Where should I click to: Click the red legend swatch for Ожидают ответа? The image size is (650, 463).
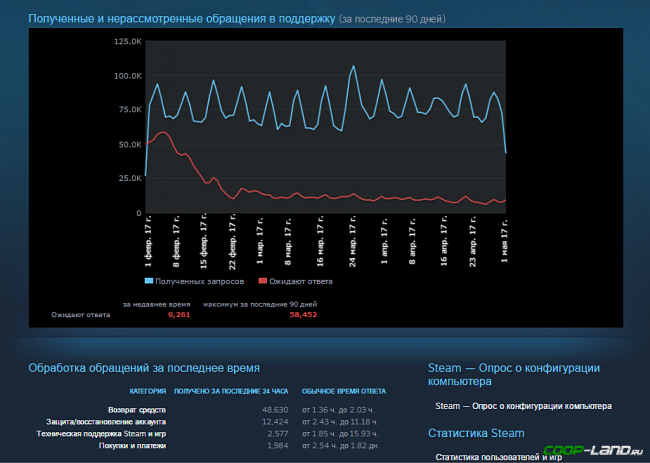click(x=262, y=281)
